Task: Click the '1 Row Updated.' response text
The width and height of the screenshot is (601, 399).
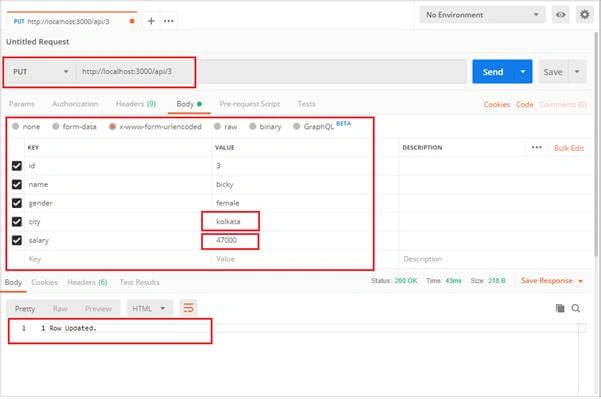Action: click(x=69, y=328)
